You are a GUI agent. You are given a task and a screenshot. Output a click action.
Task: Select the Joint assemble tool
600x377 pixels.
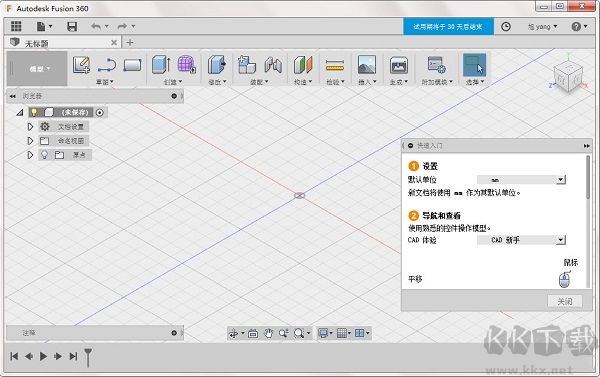click(x=273, y=65)
